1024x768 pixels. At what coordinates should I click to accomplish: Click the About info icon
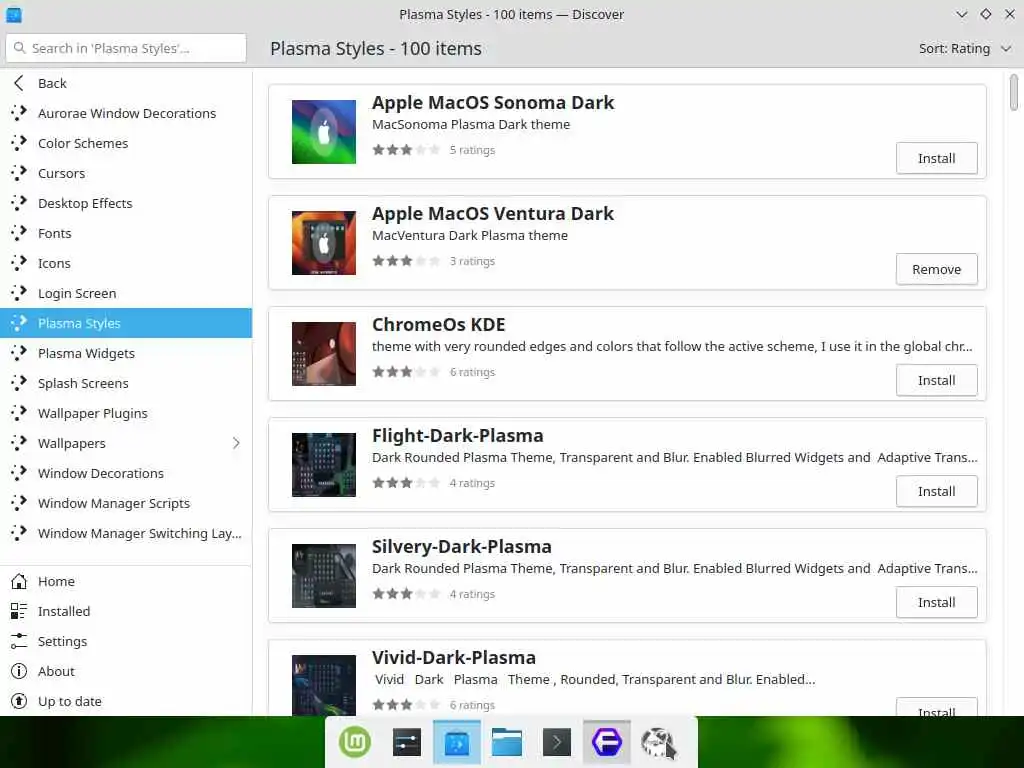click(x=19, y=671)
